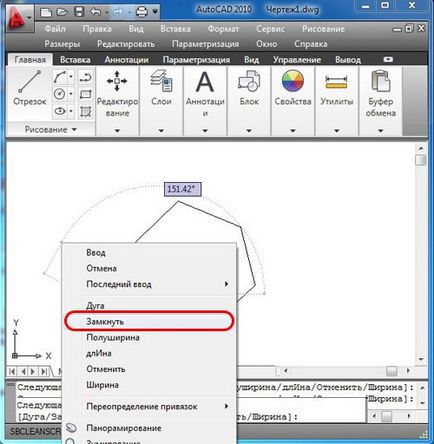The height and width of the screenshot is (444, 434).
Task: Click the command line scroll up arrow
Action: (422, 388)
